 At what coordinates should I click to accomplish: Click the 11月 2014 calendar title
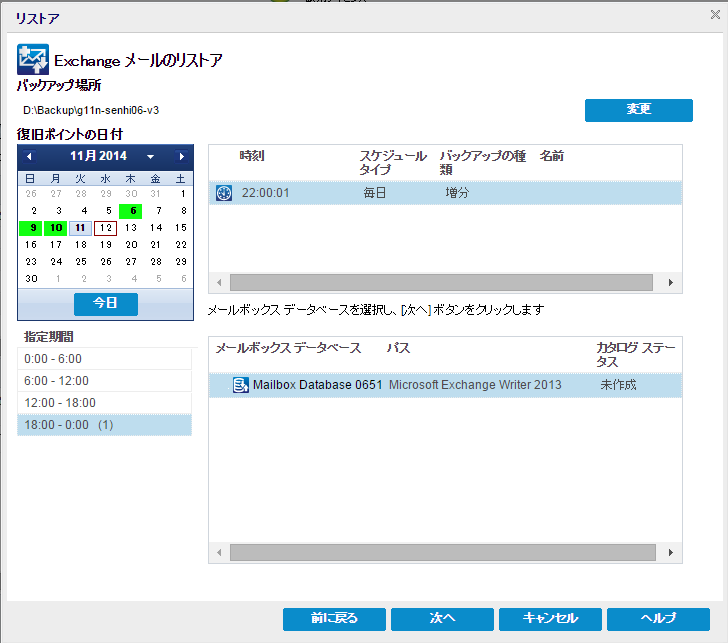pos(98,156)
